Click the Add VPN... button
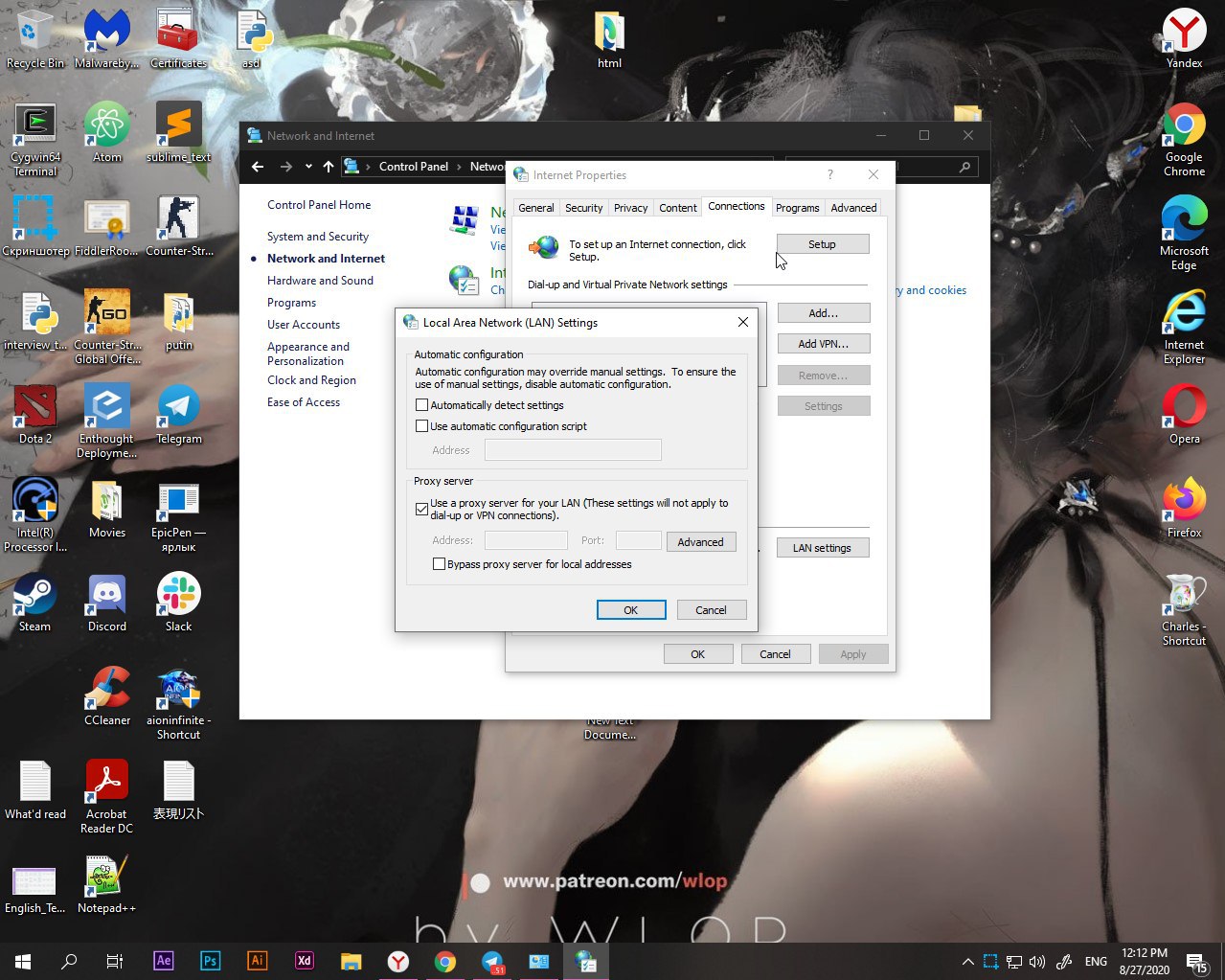The image size is (1225, 980). tap(824, 344)
